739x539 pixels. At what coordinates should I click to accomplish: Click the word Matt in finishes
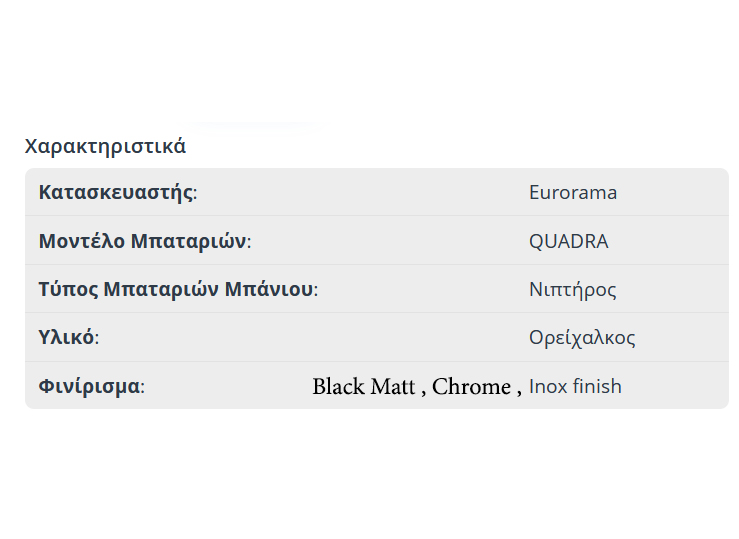click(393, 387)
